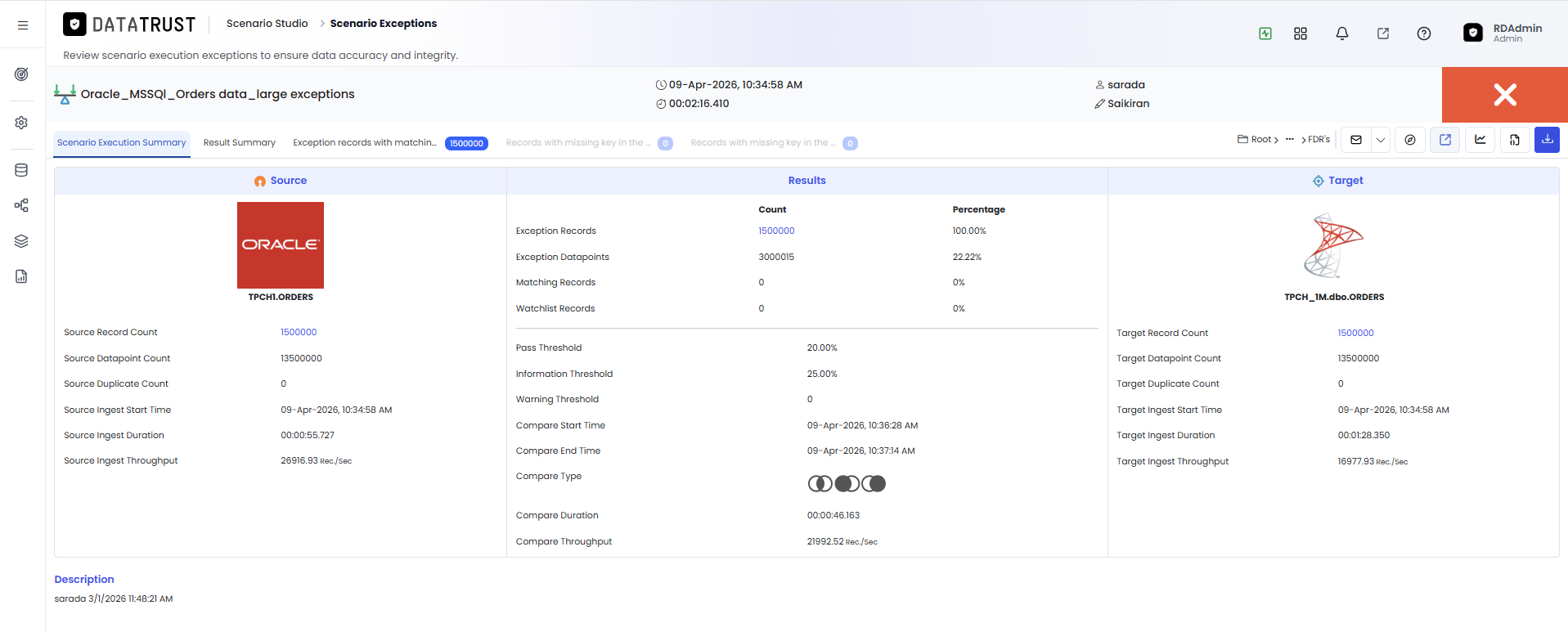This screenshot has width=1568, height=632.
Task: Click the Compare Duration 00:00:46.163 value
Action: (833, 516)
